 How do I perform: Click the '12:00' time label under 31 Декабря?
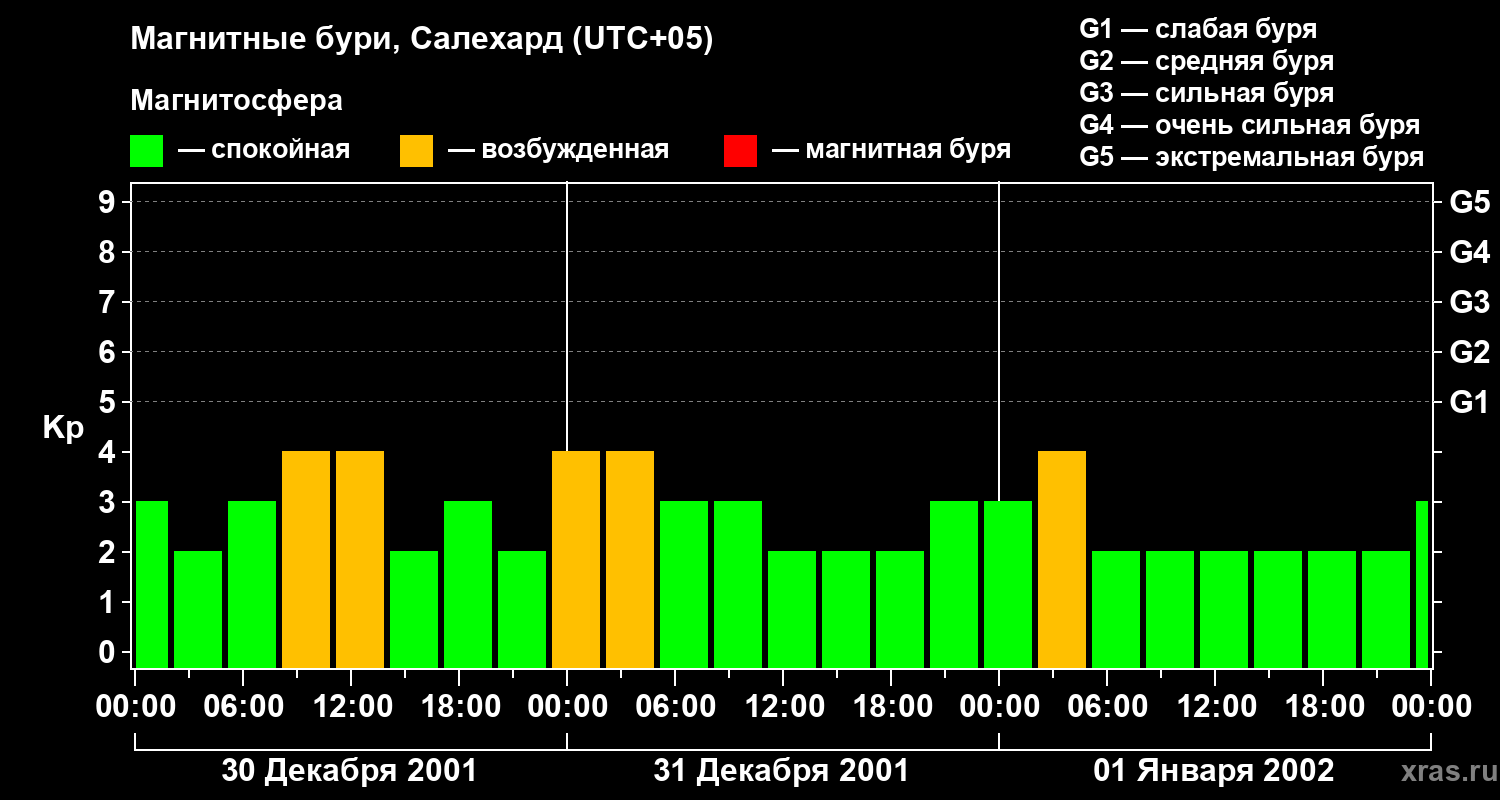tap(783, 707)
